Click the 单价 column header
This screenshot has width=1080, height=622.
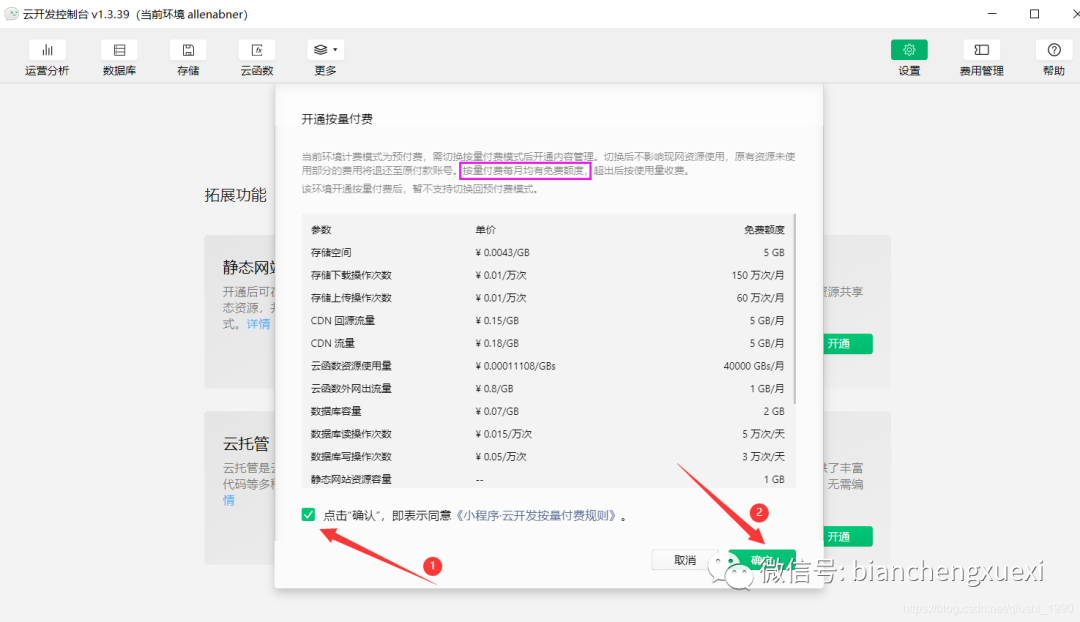point(486,229)
